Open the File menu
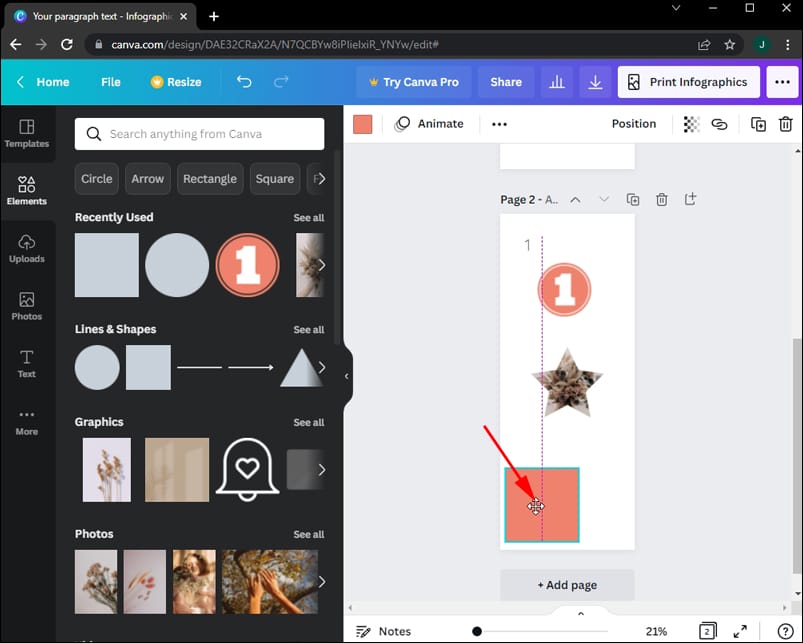Viewport: 803px width, 643px height. [110, 82]
